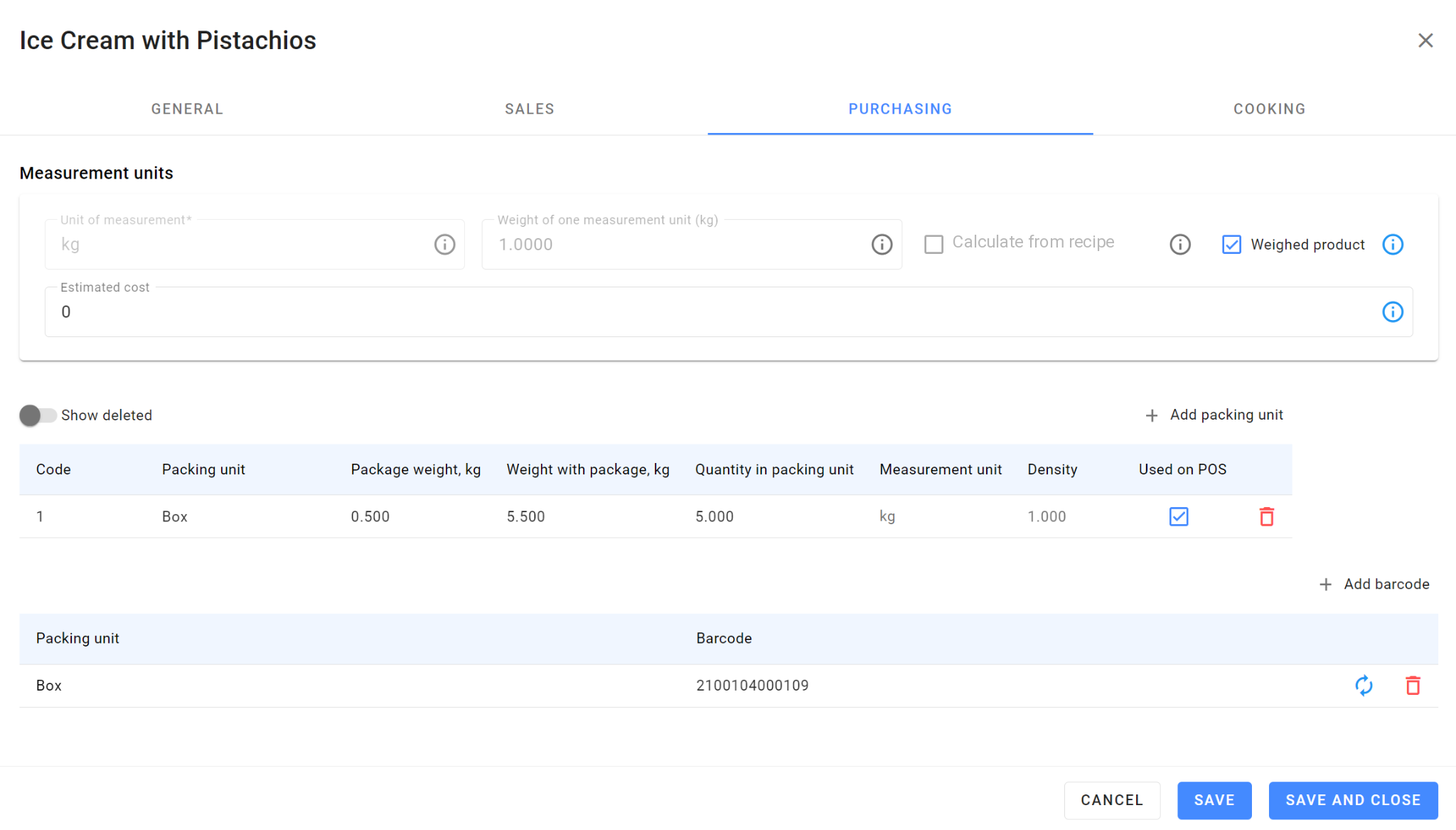Viewport: 1456px width, 830px height.
Task: Close the Ice Cream with Pistachios dialog
Action: [1425, 41]
